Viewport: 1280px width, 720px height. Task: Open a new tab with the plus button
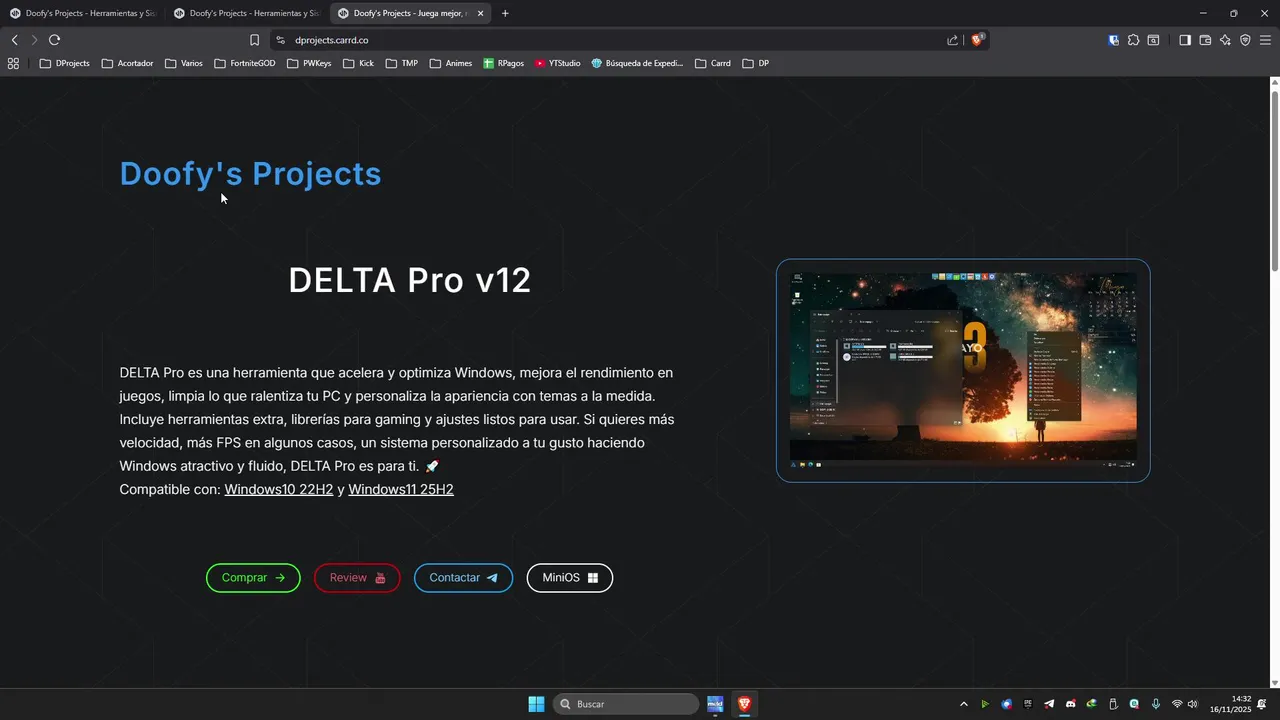505,14
